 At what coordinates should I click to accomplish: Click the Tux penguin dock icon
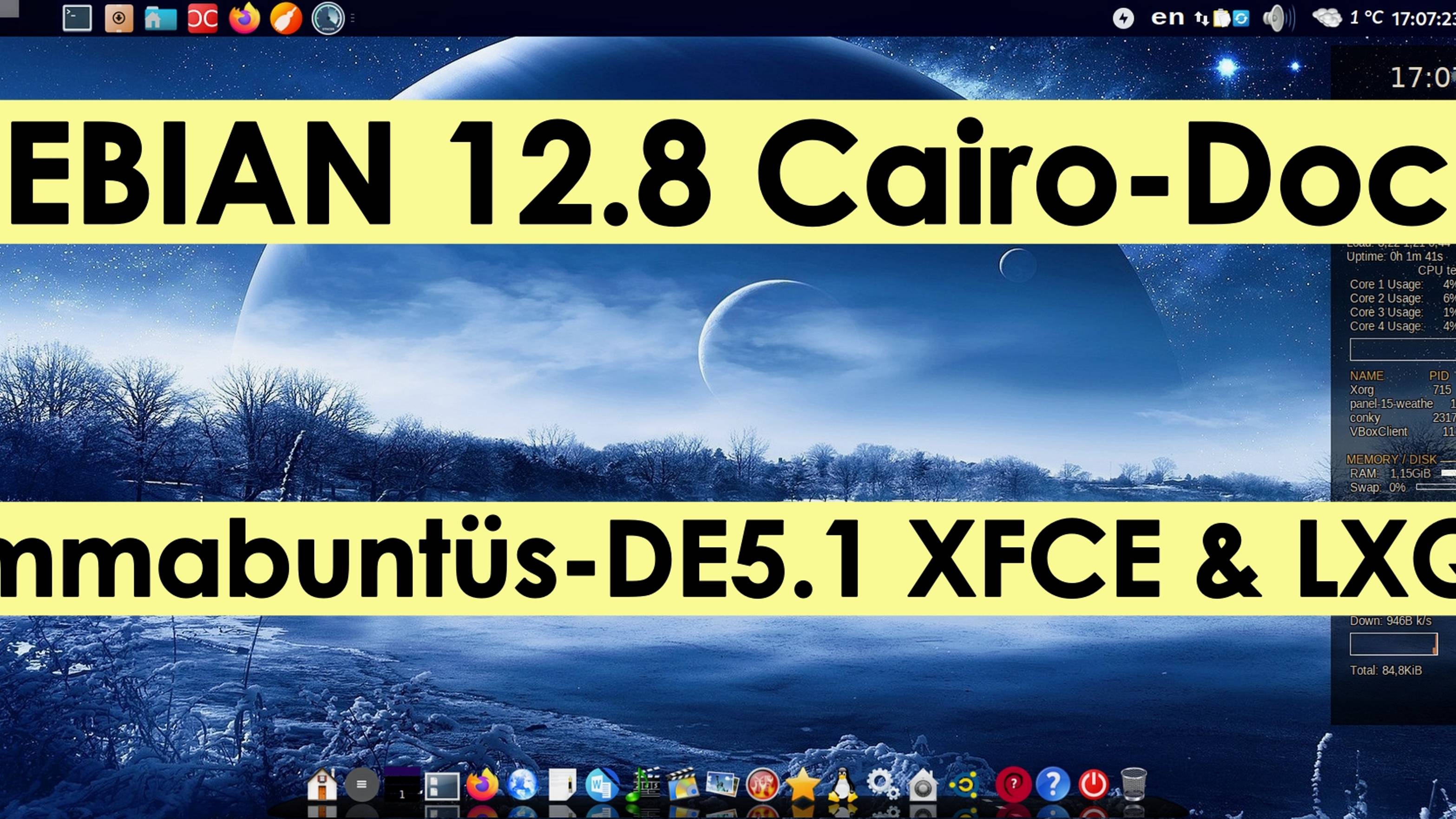tap(843, 785)
